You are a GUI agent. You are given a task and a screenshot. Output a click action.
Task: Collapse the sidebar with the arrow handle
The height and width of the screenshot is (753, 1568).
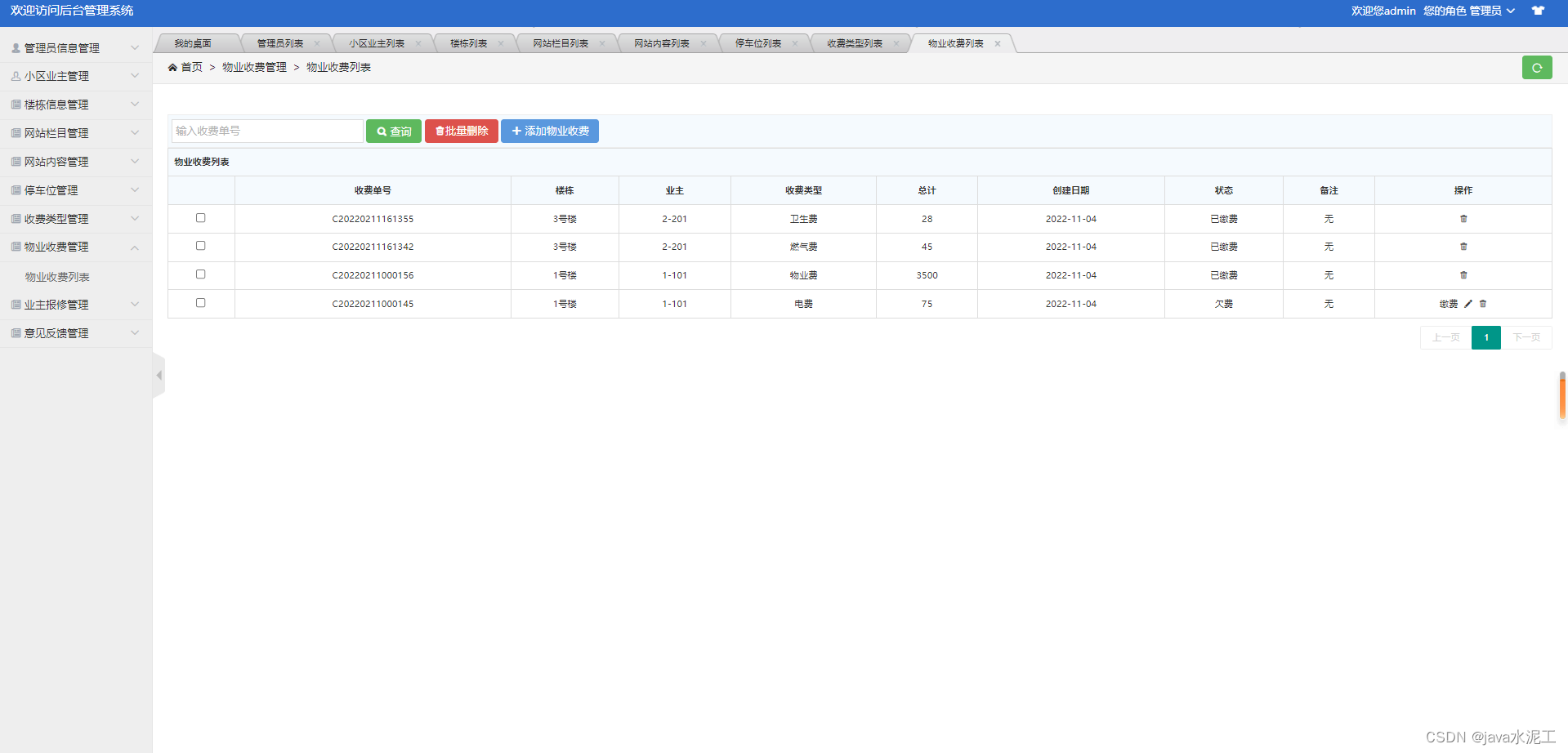click(159, 376)
